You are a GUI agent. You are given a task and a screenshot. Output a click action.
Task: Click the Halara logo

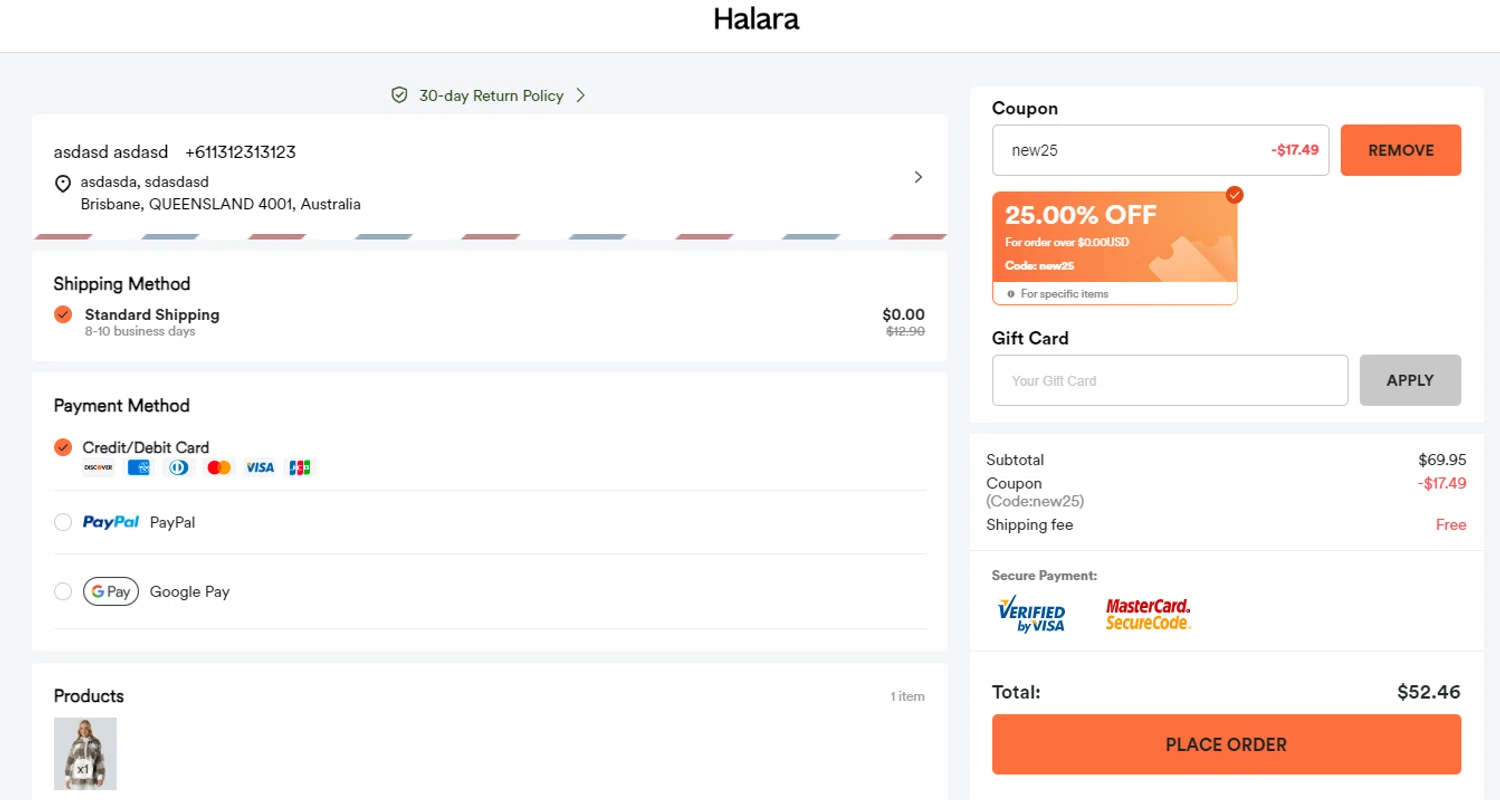tap(756, 19)
